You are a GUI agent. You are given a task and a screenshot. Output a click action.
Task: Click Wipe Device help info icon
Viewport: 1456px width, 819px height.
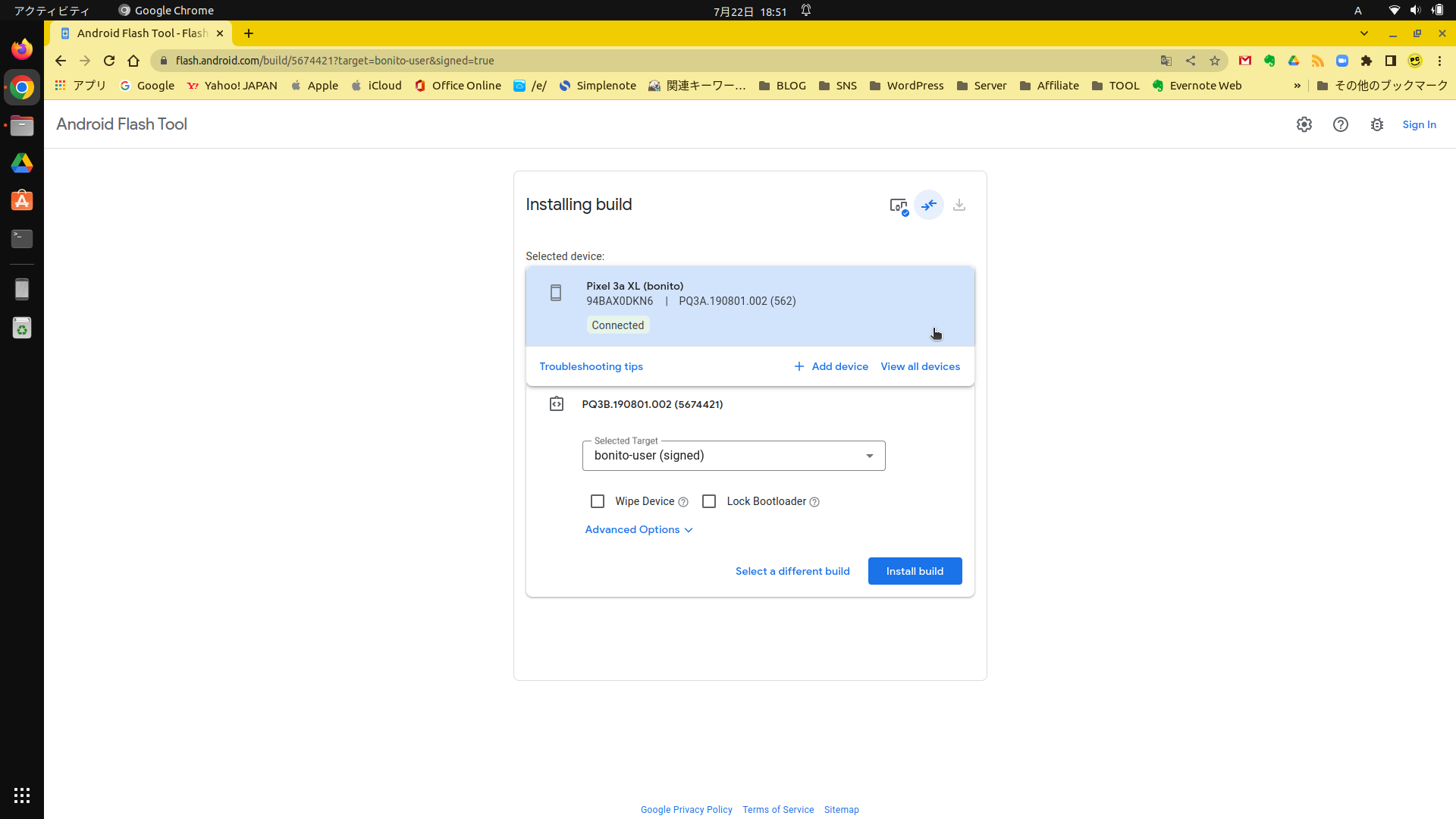(683, 502)
